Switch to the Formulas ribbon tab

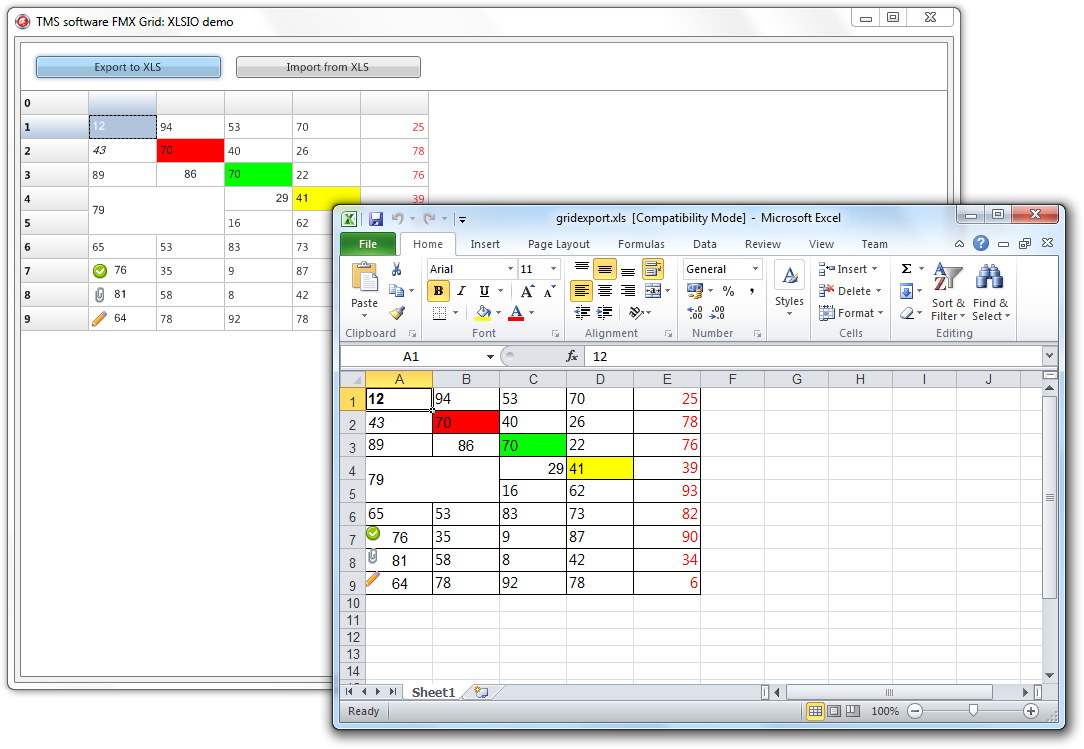(x=641, y=244)
